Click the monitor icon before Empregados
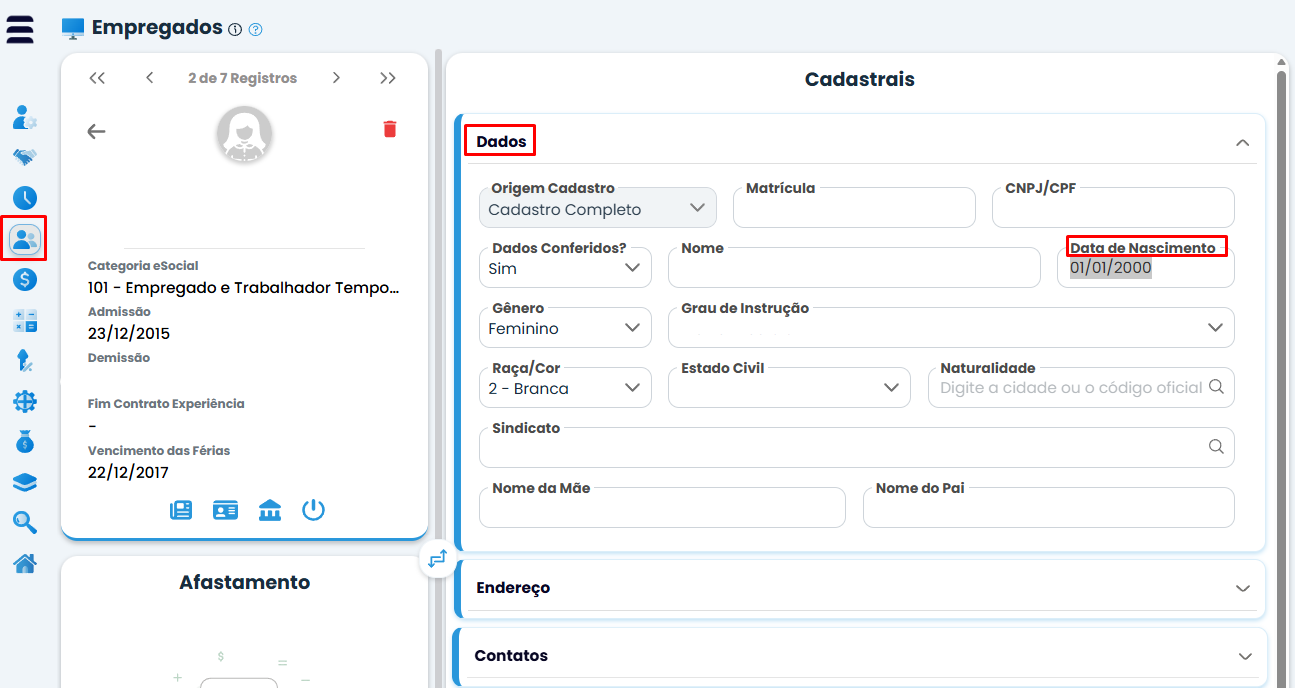1295x688 pixels. coord(73,28)
